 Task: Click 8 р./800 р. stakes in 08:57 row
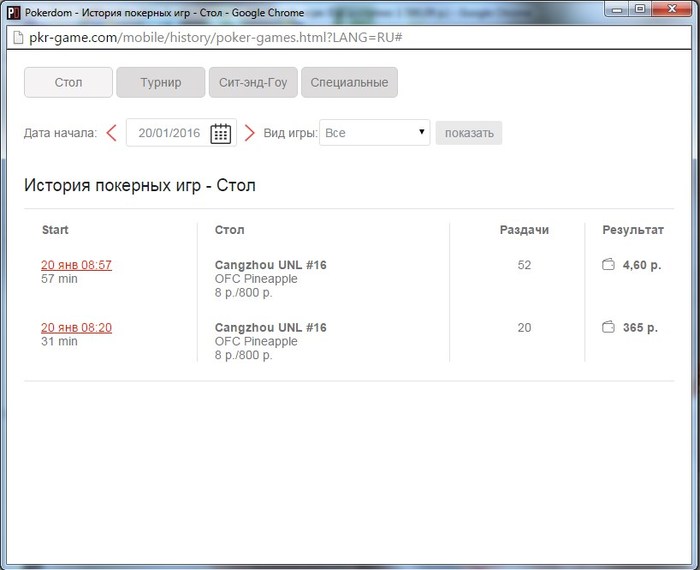(243, 292)
